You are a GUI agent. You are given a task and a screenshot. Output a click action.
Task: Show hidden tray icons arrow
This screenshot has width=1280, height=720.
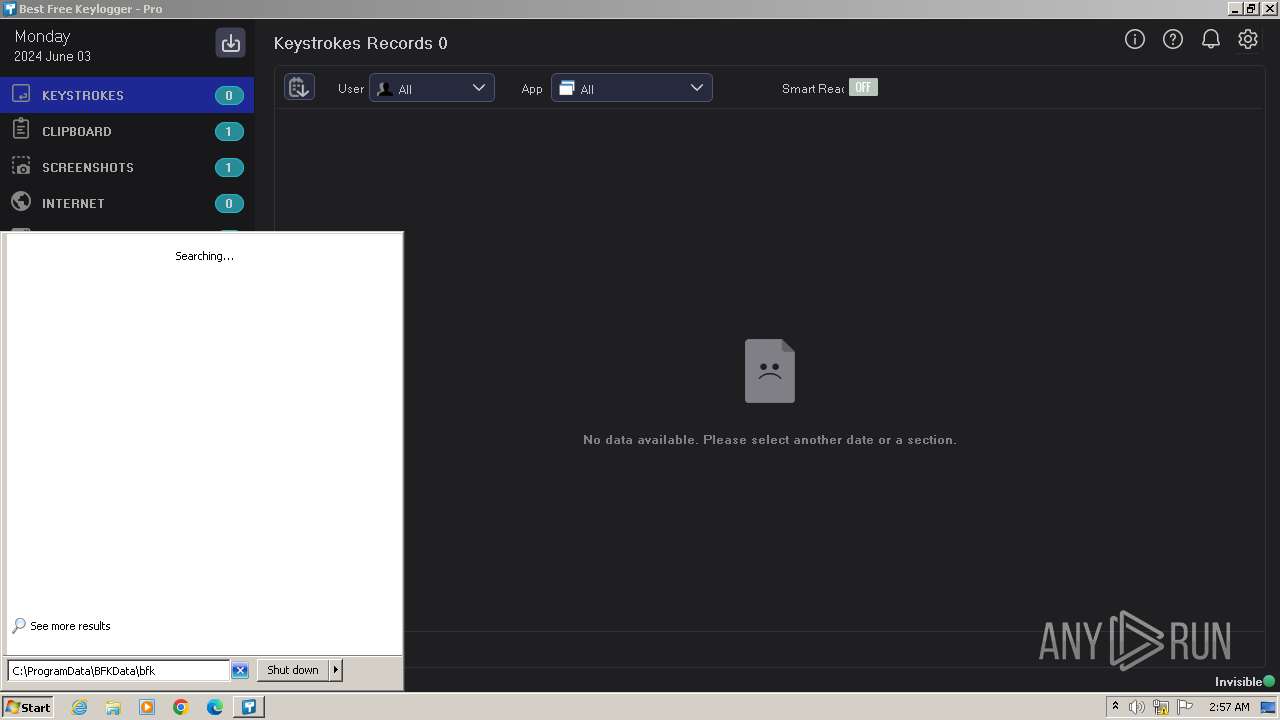[x=1115, y=707]
